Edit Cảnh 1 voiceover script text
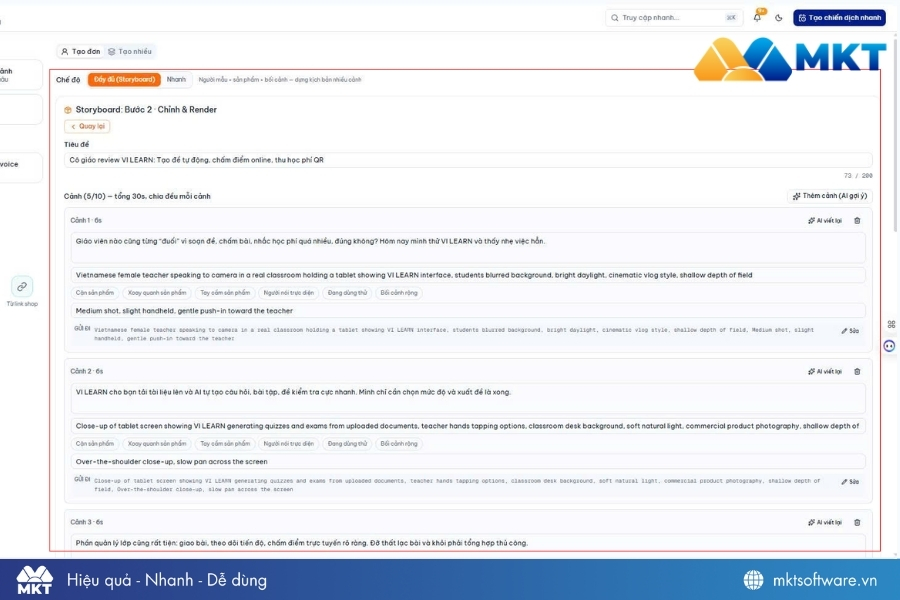Image resolution: width=900 pixels, height=600 pixels. click(468, 247)
